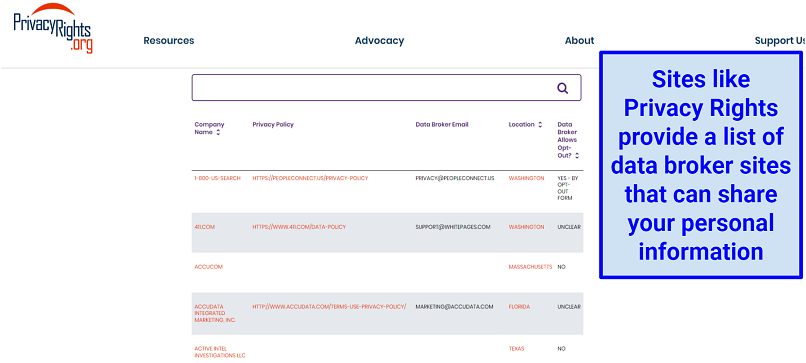Click the Florida location link

point(519,306)
